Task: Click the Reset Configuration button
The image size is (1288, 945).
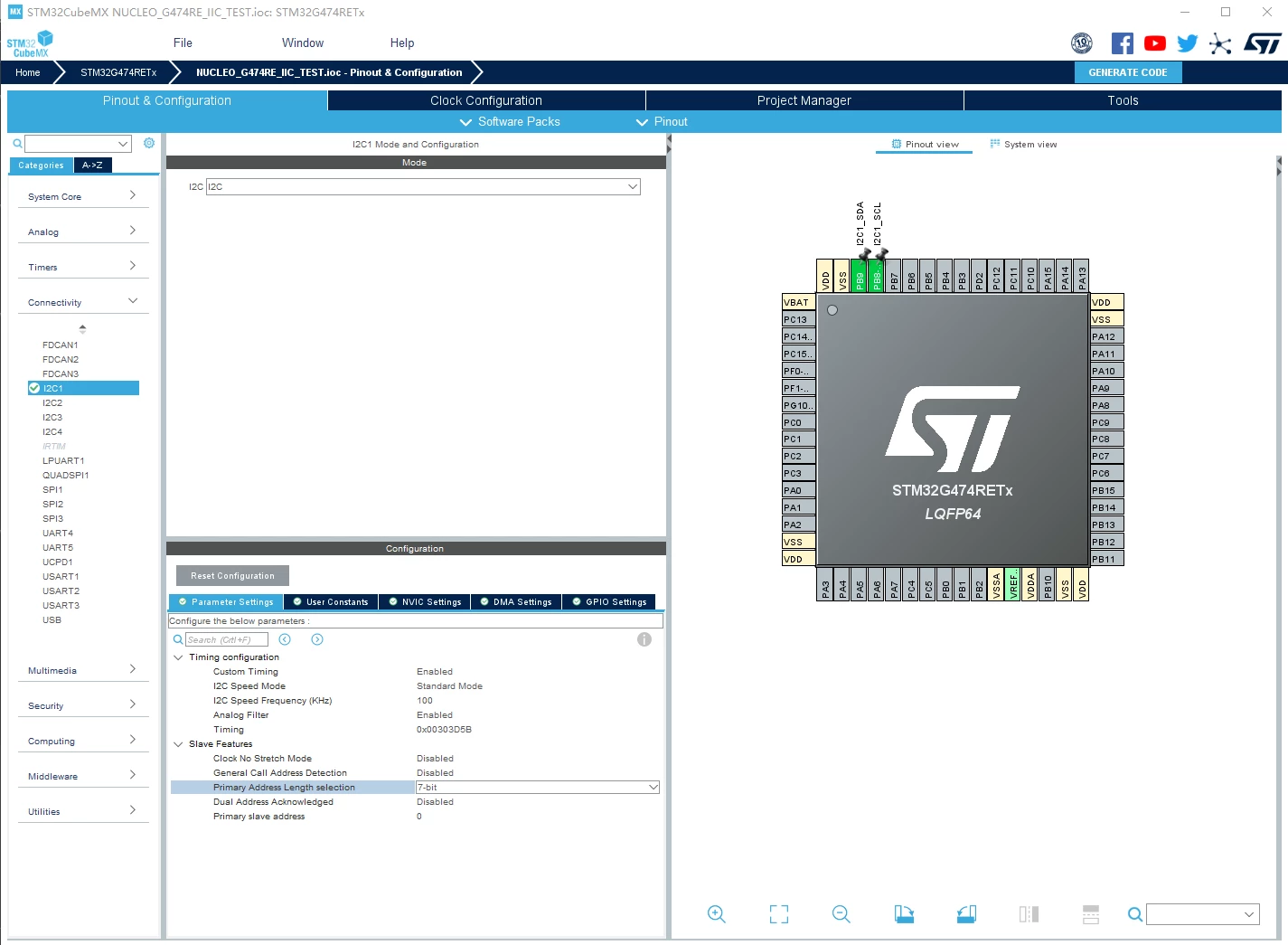Action: point(232,575)
